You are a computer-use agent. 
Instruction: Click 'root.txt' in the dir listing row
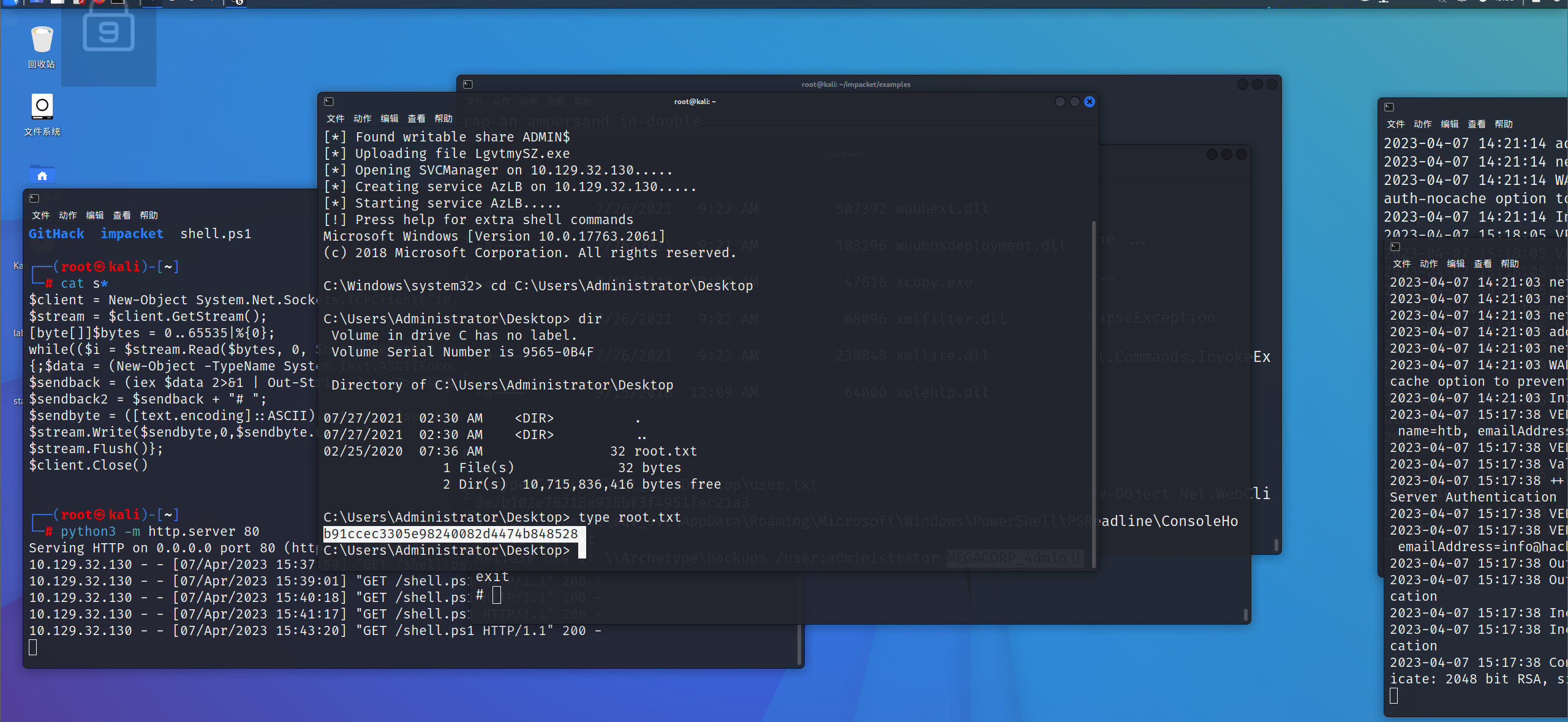click(666, 451)
